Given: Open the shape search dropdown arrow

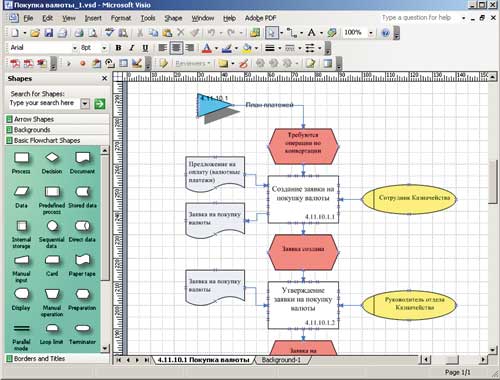Looking at the screenshot, I should coord(85,104).
